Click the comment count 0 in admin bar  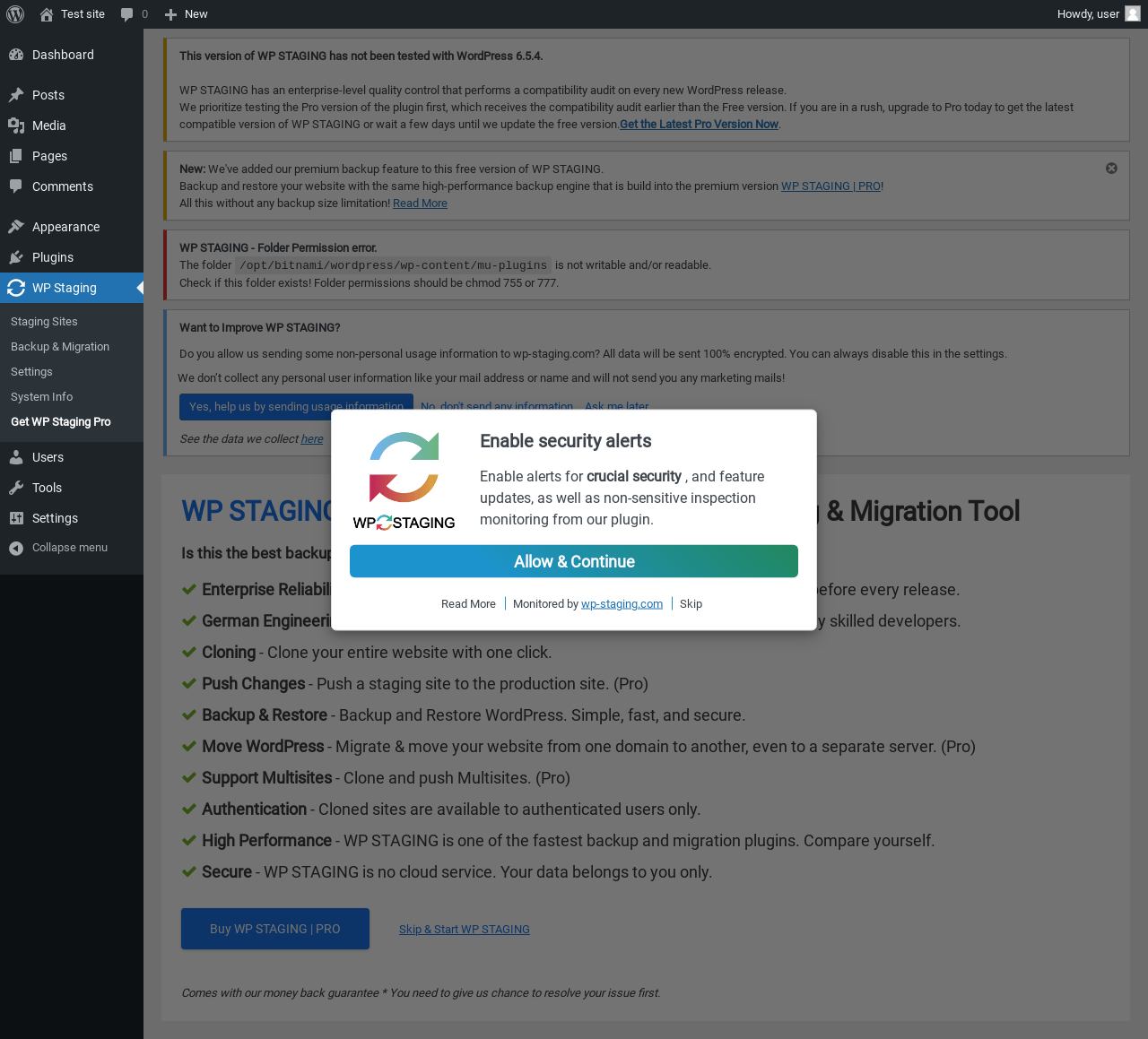point(145,14)
